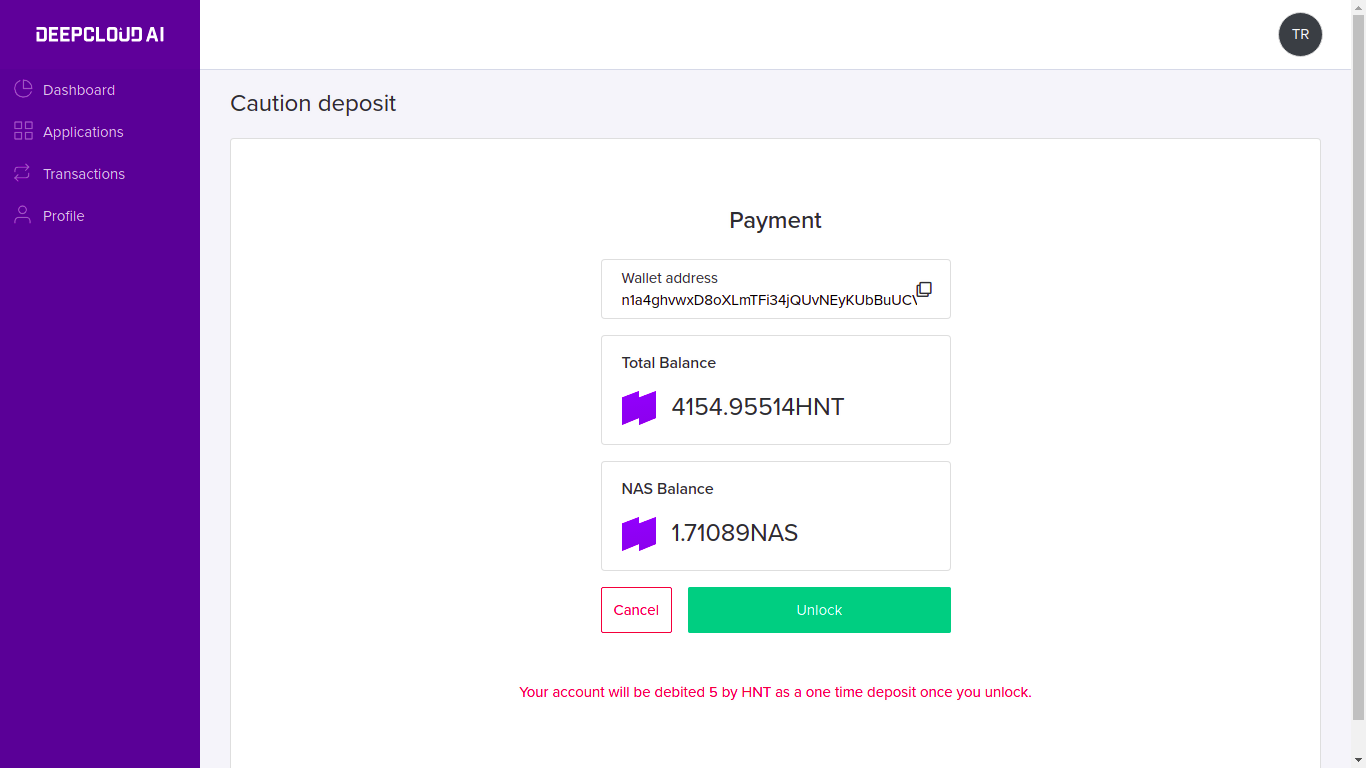Screen dimensions: 1366x768
Task: Click the purple HNT token icon
Action: tap(639, 408)
